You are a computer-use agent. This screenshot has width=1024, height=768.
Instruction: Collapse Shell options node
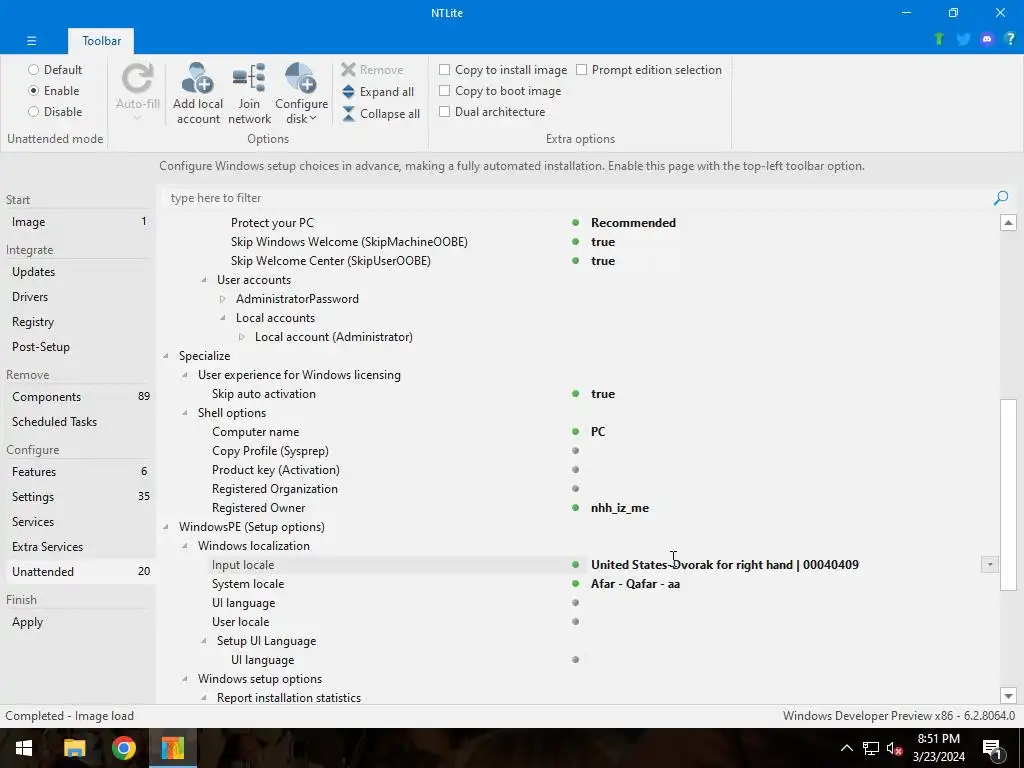coord(185,413)
